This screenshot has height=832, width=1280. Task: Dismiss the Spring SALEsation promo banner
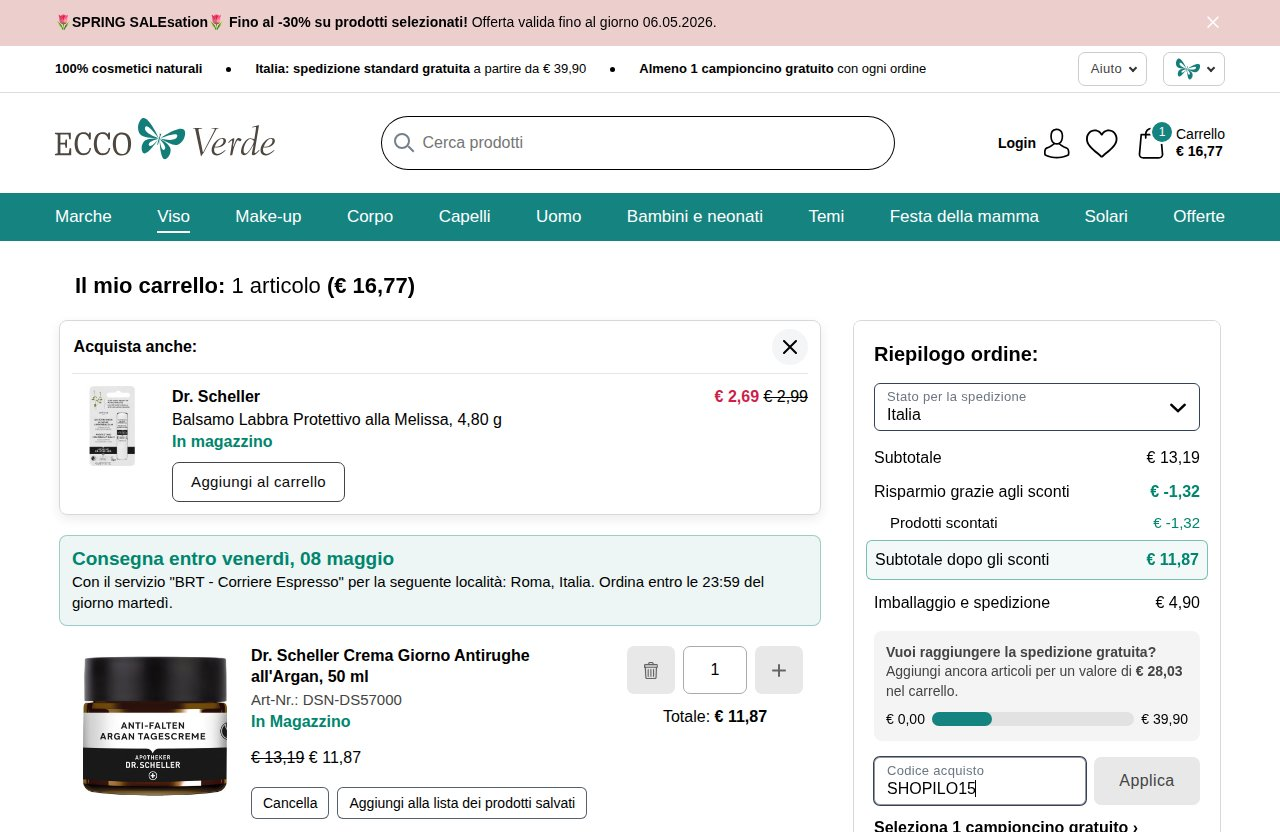[x=1213, y=22]
